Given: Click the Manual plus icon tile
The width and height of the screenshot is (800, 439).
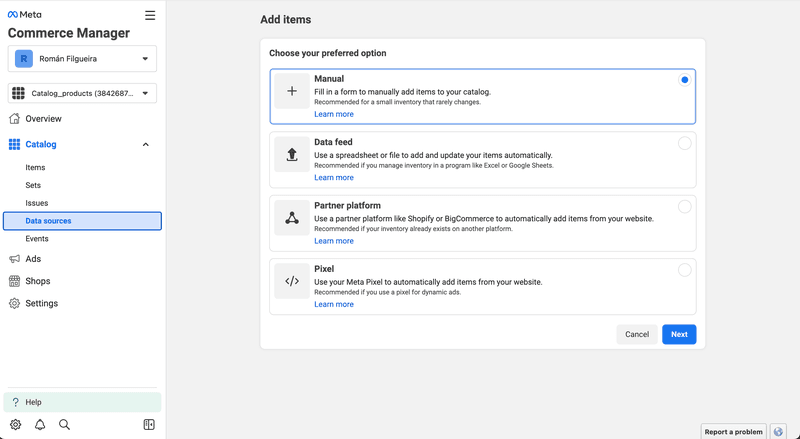Looking at the screenshot, I should 292,91.
